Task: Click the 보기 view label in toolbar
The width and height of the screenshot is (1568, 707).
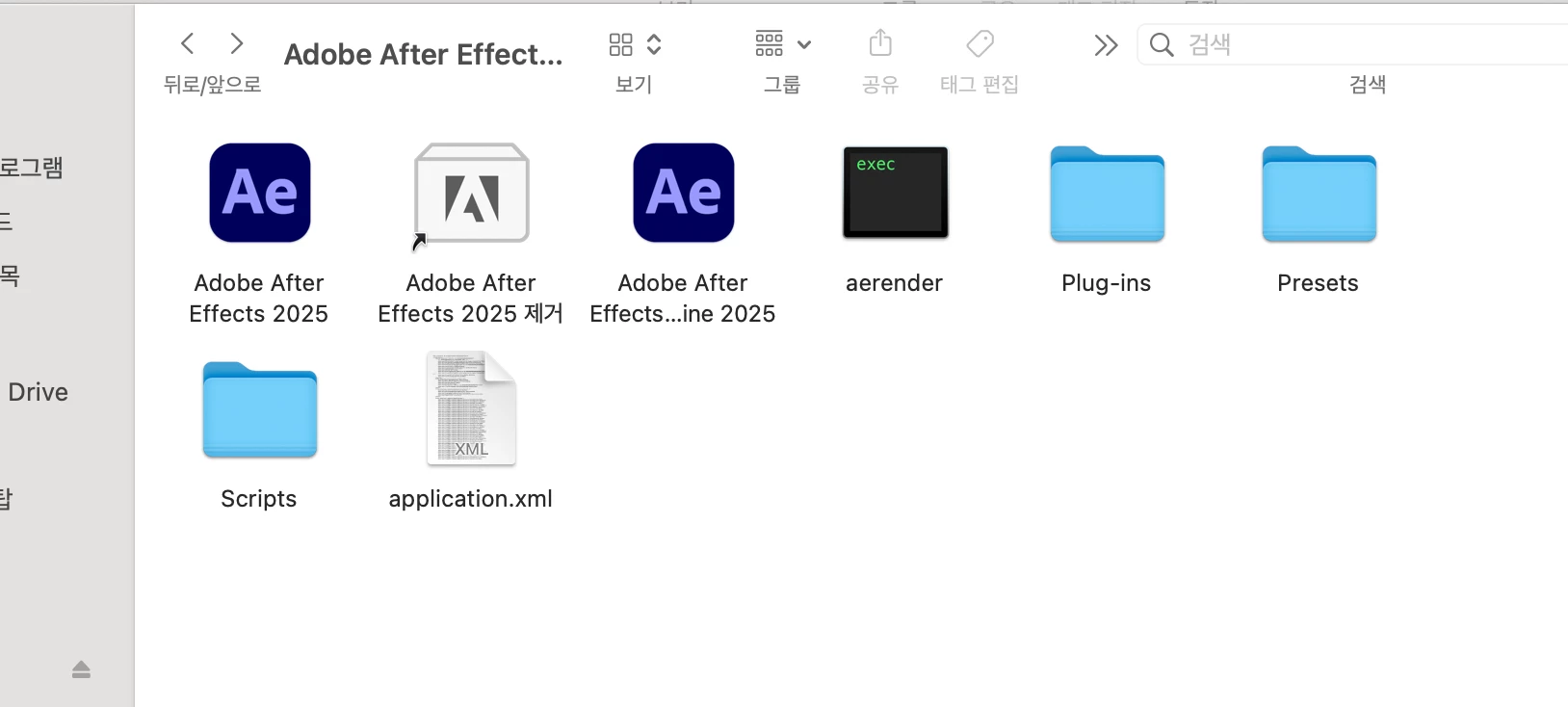Action: (634, 85)
